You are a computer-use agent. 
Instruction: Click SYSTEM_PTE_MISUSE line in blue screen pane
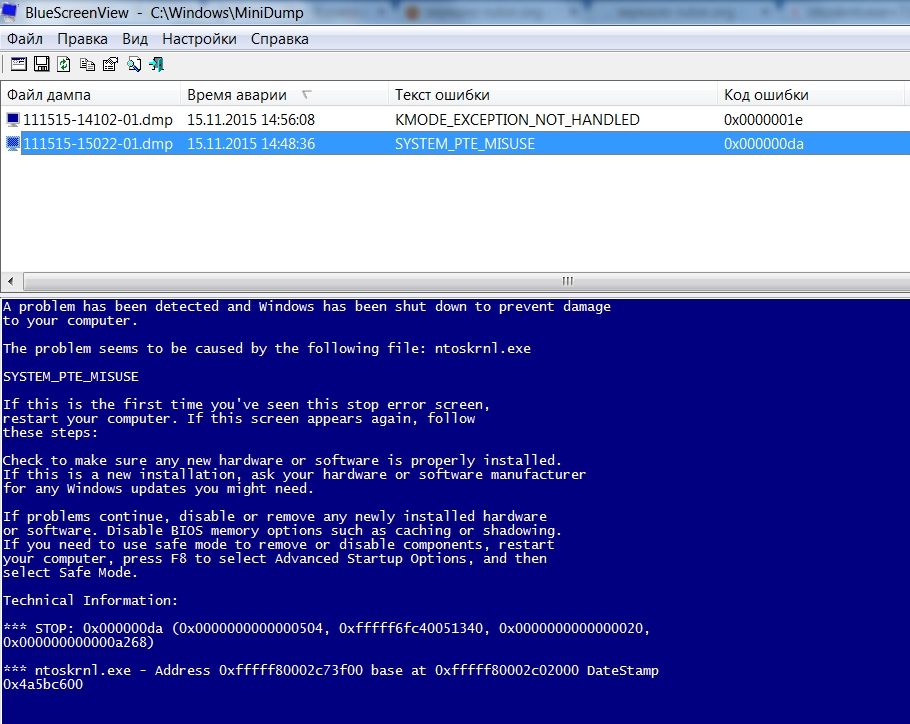(71, 377)
